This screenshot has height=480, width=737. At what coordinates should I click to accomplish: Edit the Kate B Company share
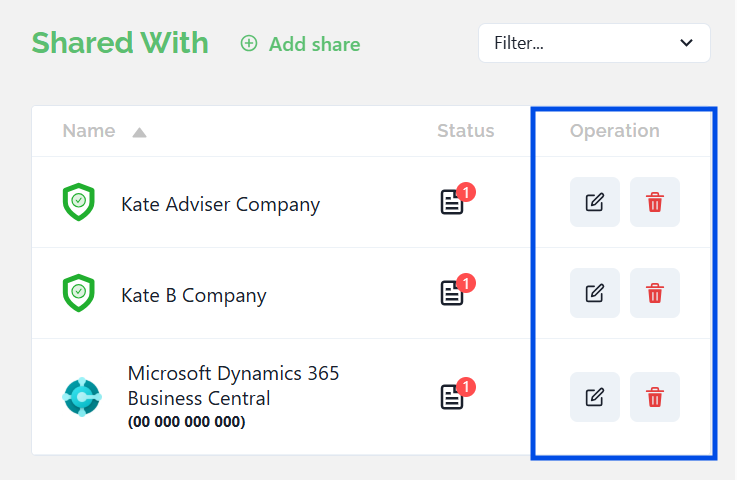[x=594, y=293]
